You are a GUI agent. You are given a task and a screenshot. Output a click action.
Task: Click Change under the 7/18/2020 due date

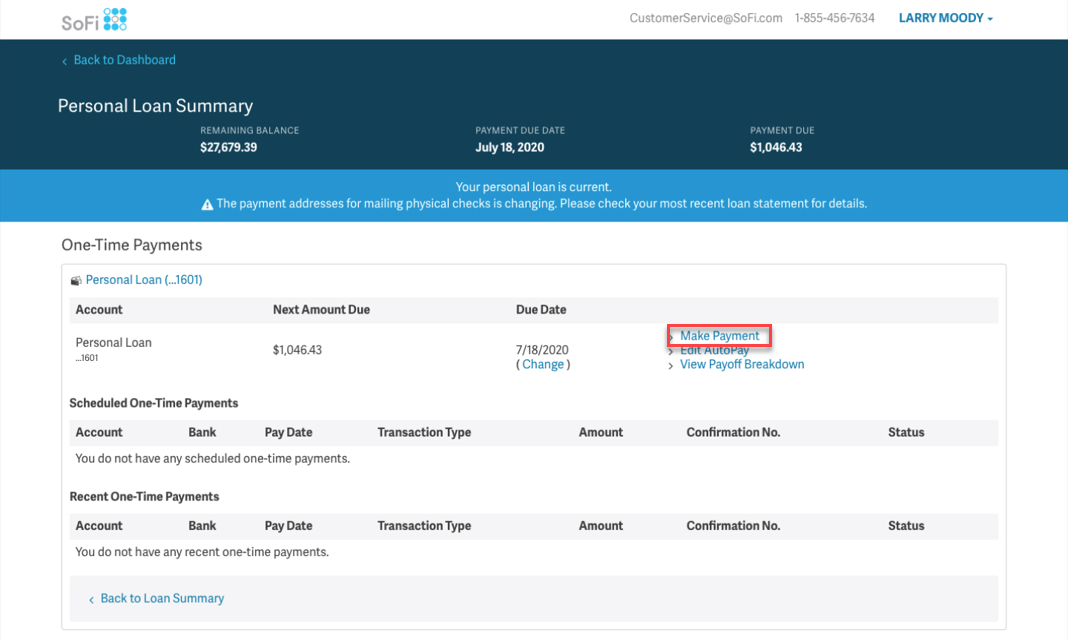[x=543, y=365]
